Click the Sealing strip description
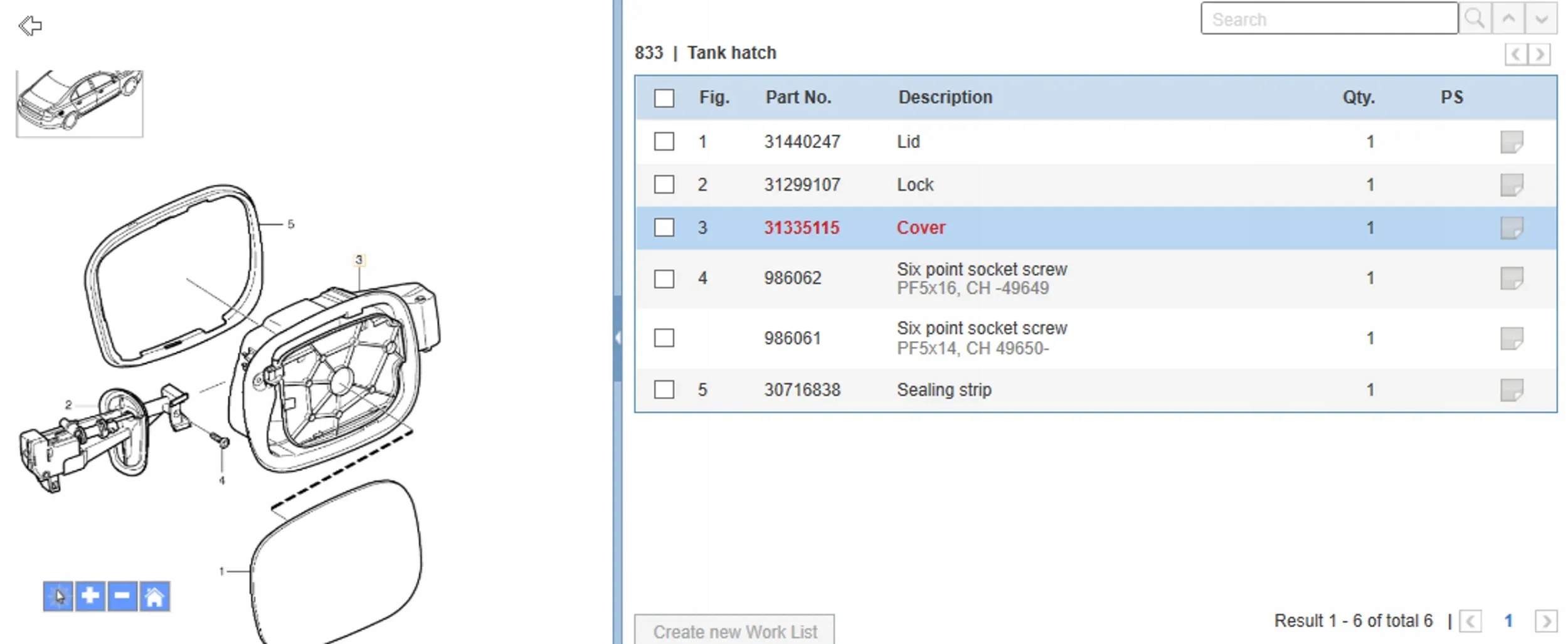 [944, 390]
